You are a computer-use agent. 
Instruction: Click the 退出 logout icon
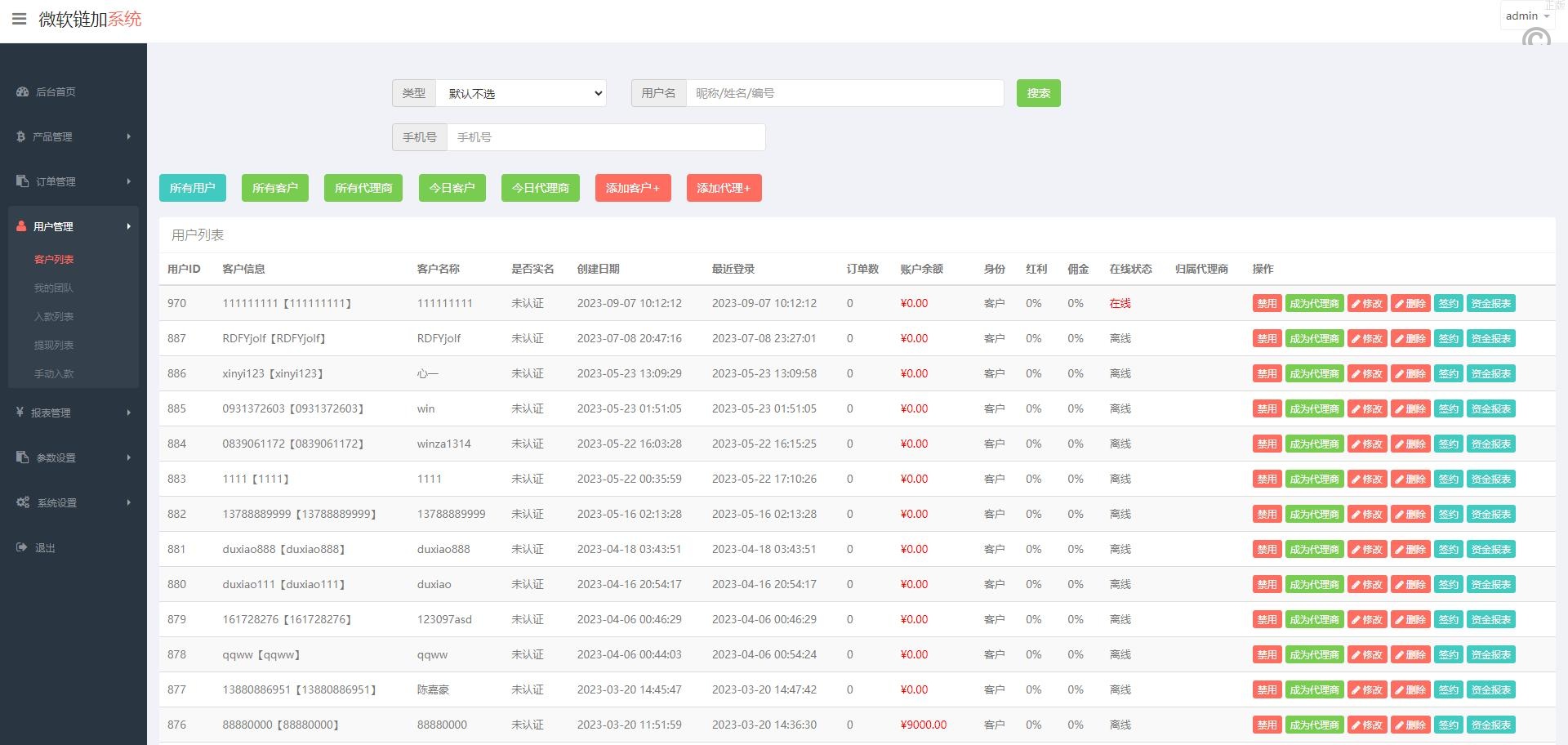tap(21, 547)
